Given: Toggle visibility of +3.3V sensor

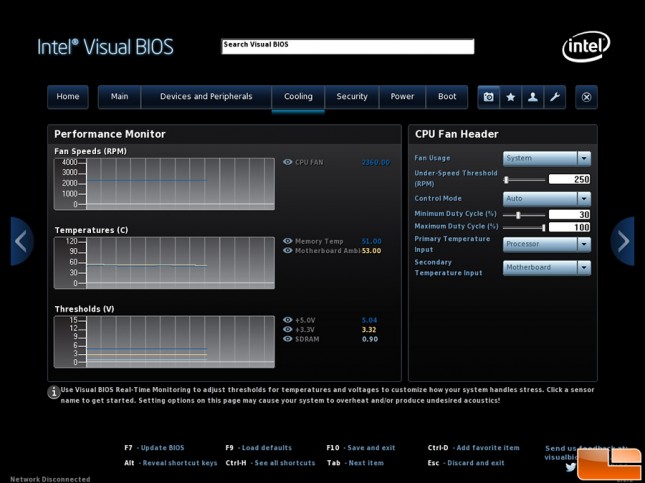Looking at the screenshot, I should point(288,329).
